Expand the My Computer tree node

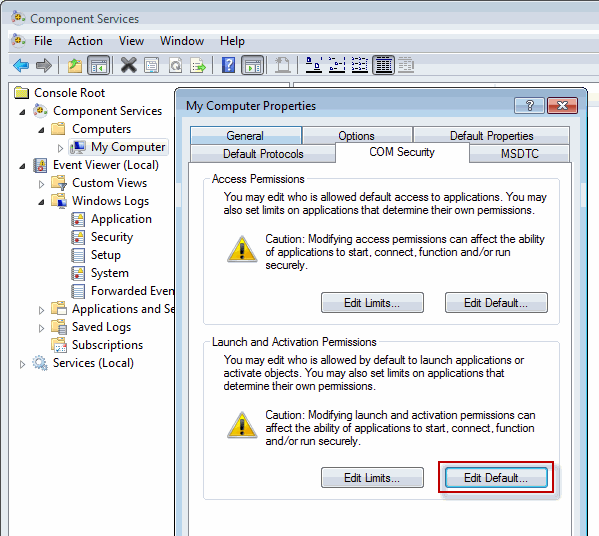[x=60, y=148]
